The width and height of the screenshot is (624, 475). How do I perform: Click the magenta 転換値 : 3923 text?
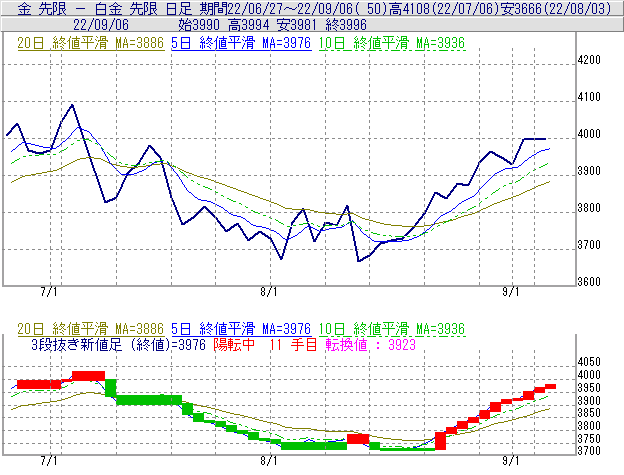pyautogui.click(x=370, y=345)
